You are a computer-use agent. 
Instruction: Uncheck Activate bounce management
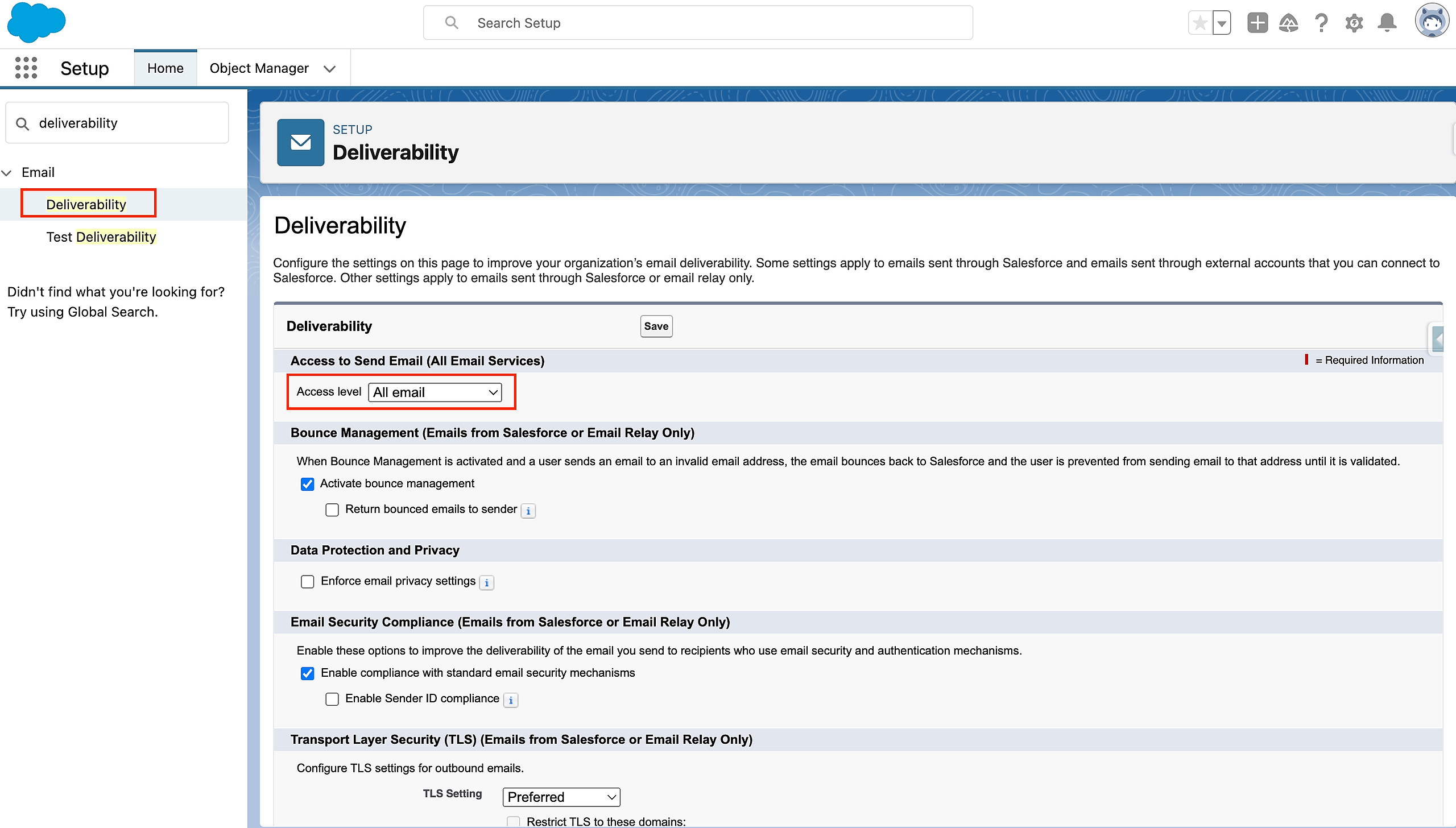307,484
